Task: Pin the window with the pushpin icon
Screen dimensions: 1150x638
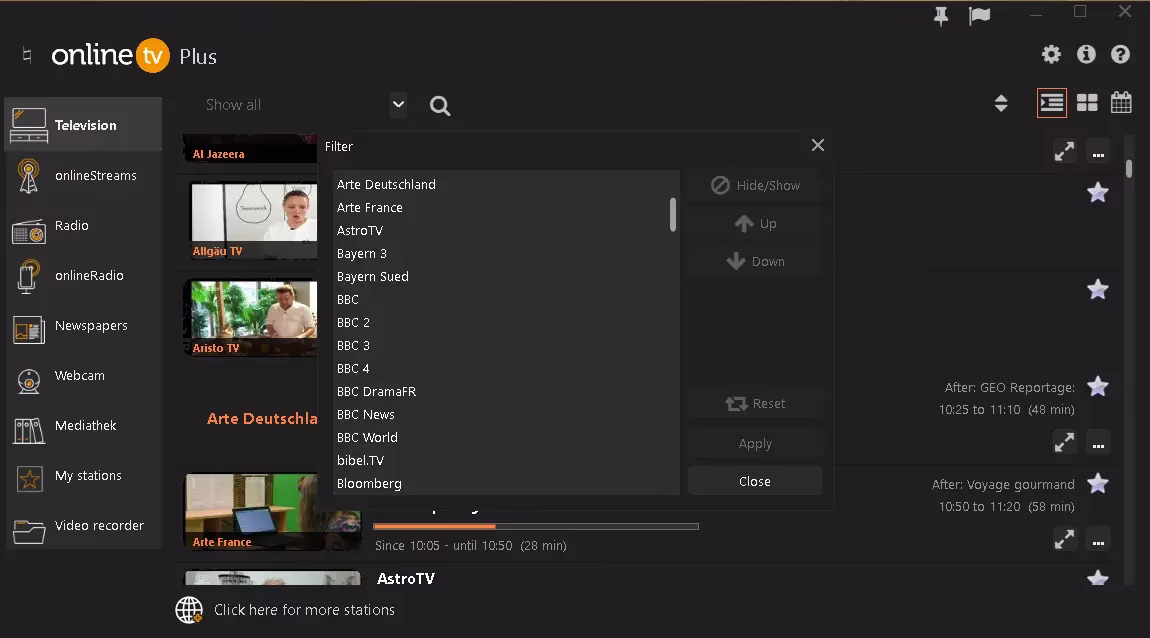Action: [x=941, y=15]
